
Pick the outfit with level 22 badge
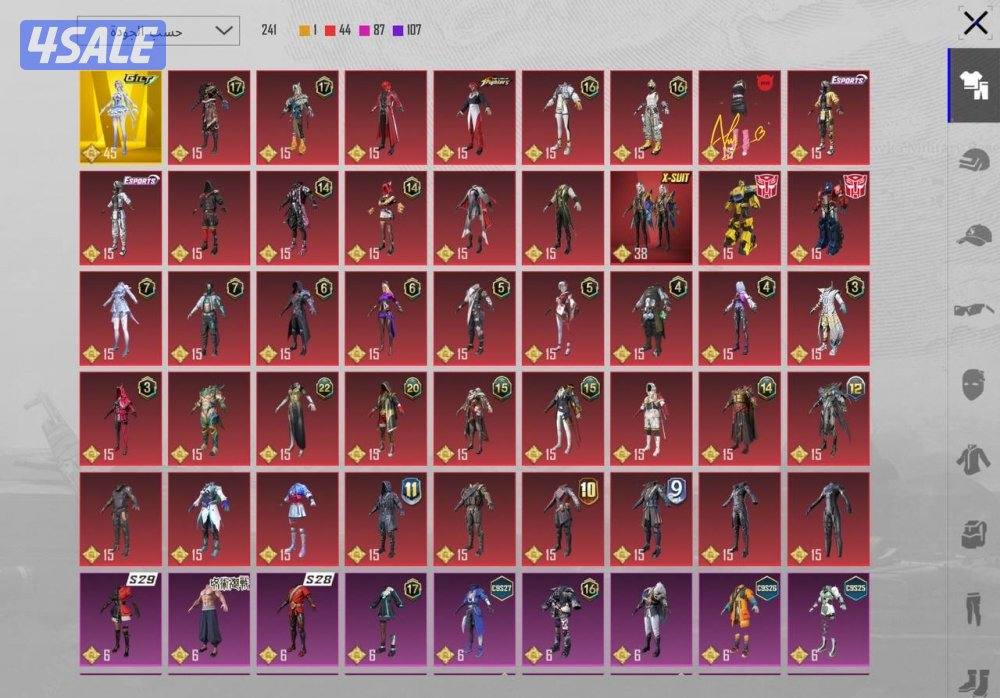tap(297, 418)
